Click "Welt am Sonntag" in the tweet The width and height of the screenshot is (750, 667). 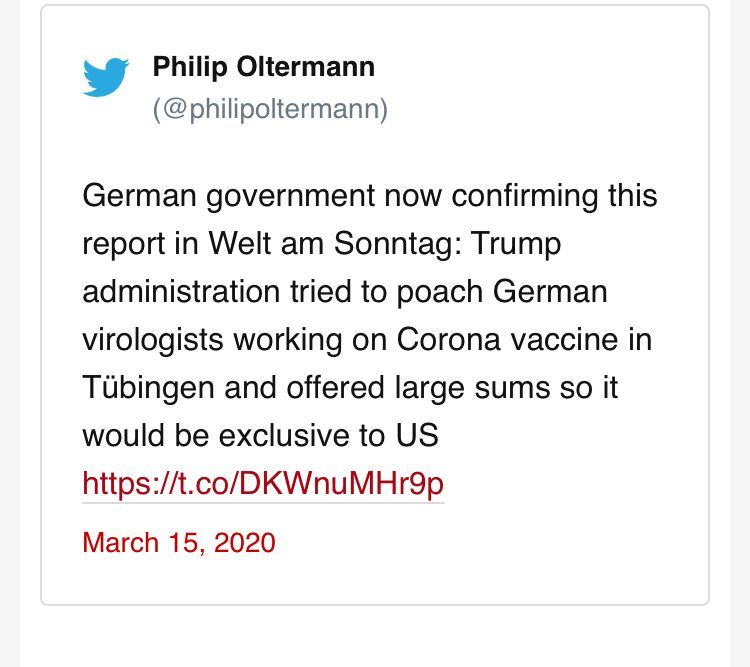point(334,243)
